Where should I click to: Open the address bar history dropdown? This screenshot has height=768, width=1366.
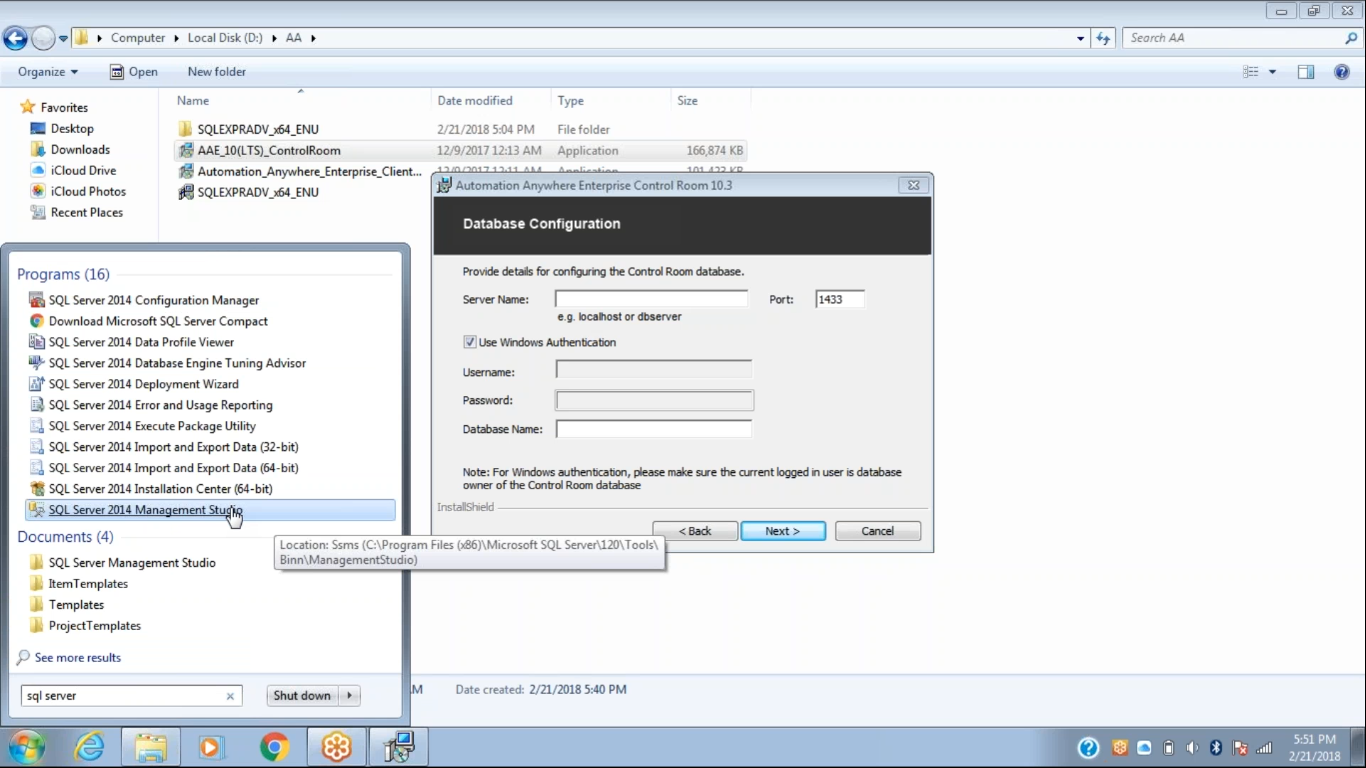(x=1081, y=38)
